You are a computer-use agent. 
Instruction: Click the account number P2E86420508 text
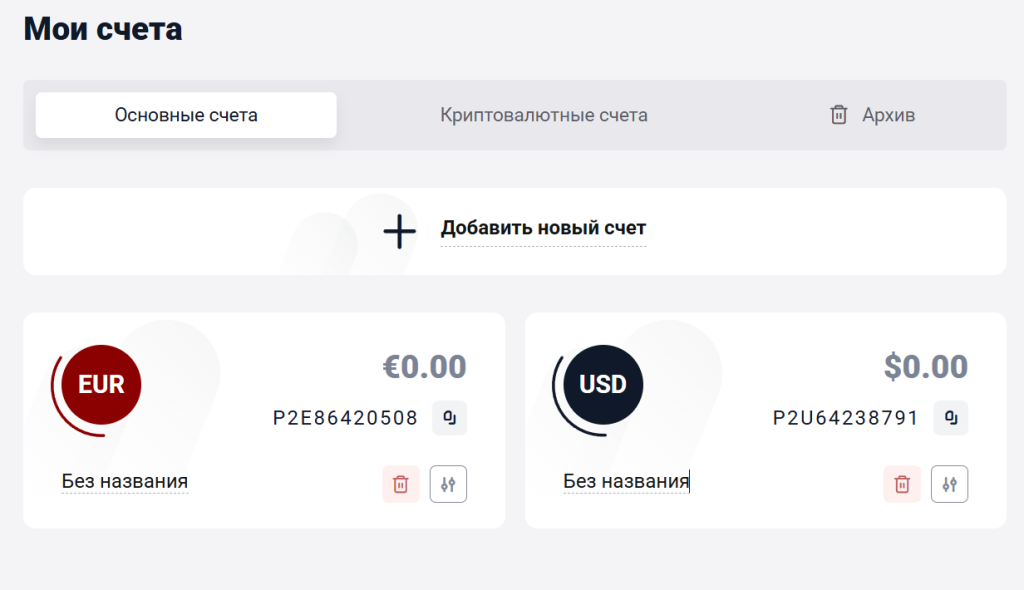(x=345, y=418)
